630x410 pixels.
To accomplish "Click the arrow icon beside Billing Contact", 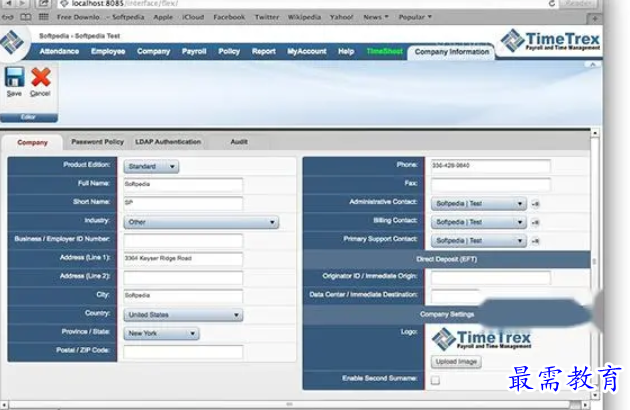I will click(535, 223).
